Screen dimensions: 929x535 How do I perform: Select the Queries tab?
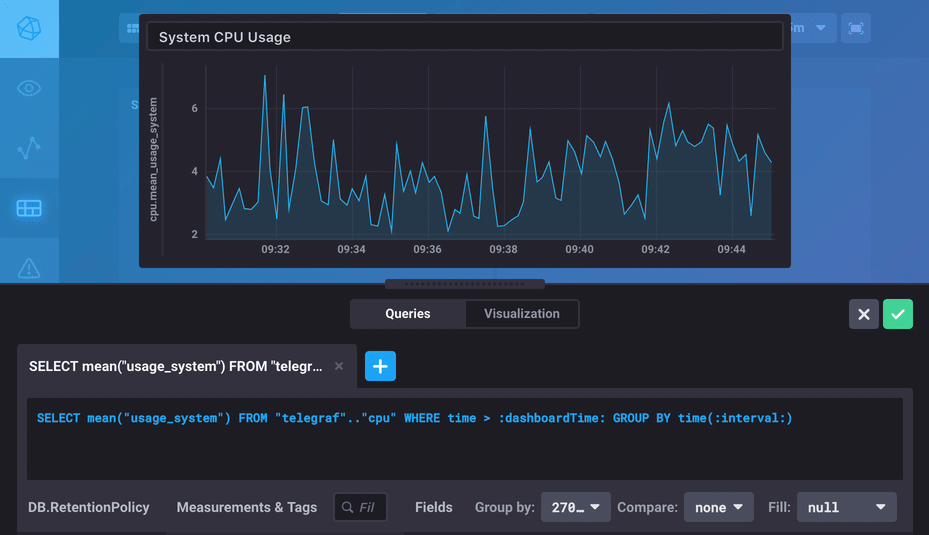point(408,314)
